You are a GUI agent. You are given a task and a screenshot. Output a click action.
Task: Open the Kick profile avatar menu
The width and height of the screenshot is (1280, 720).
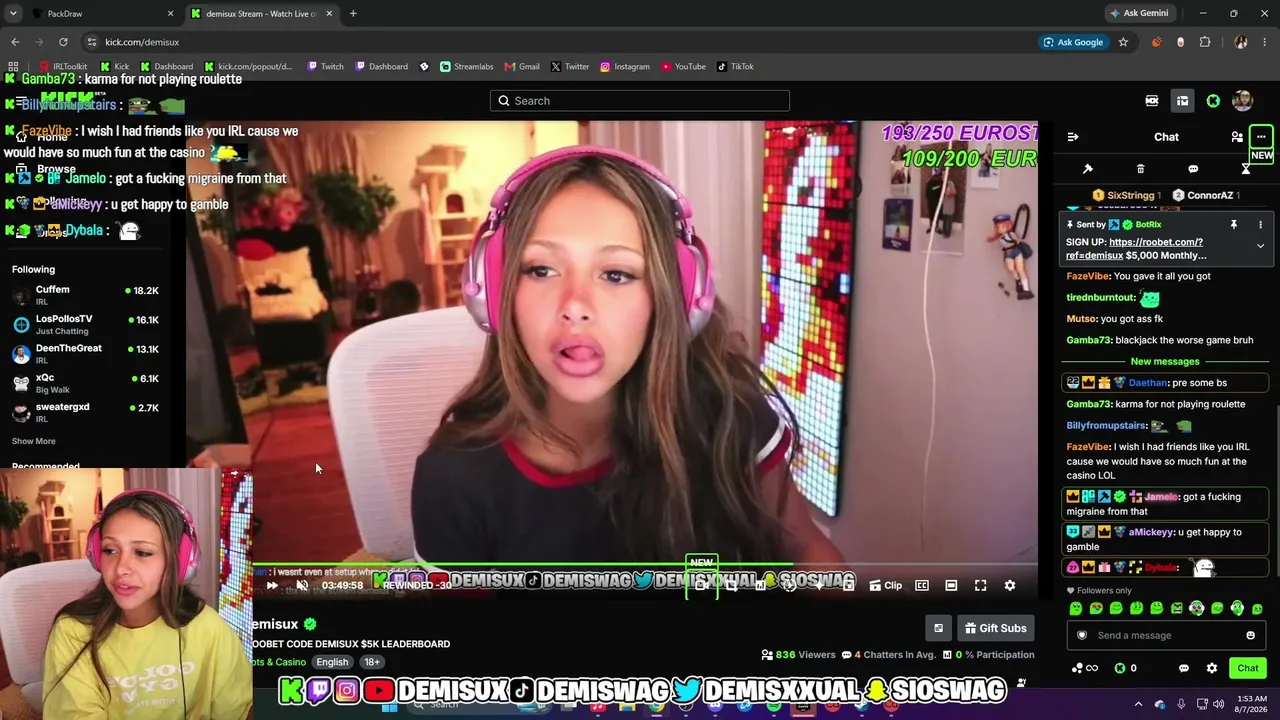[1243, 101]
